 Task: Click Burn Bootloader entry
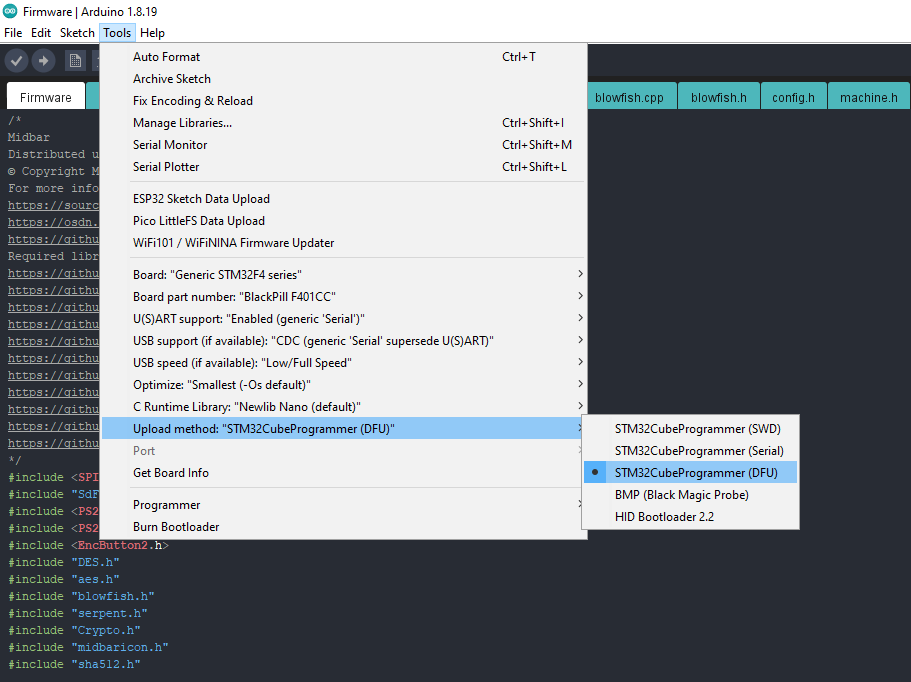click(176, 527)
